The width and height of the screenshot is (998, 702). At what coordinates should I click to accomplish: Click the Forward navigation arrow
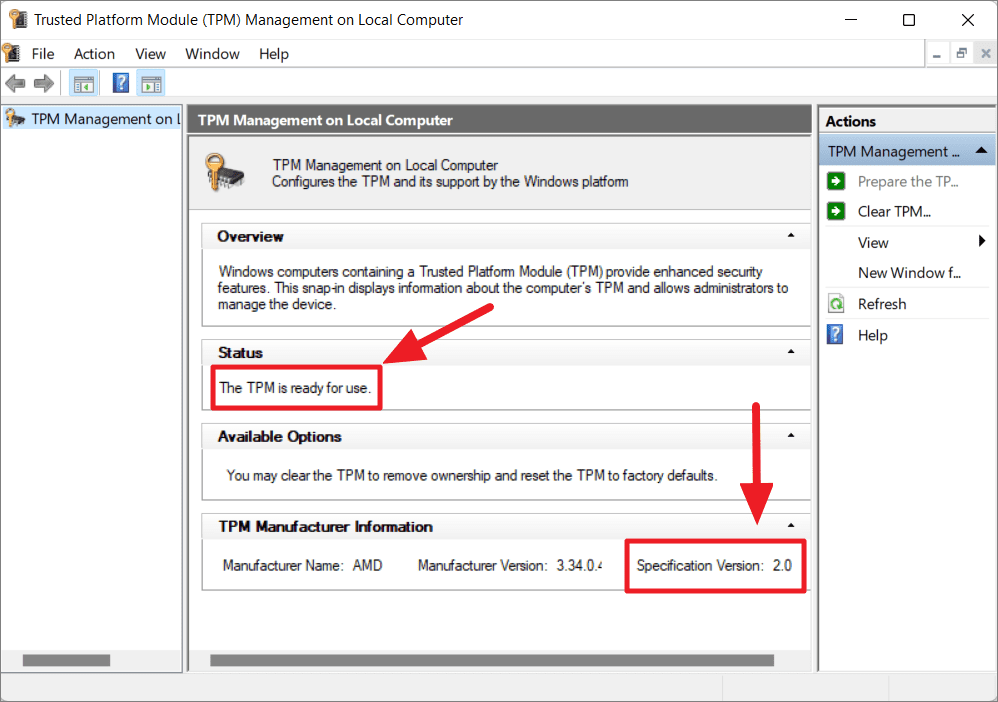[44, 83]
